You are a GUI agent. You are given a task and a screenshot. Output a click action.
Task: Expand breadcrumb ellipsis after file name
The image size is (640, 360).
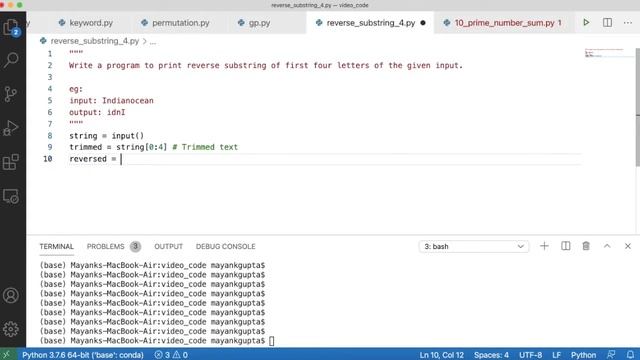[153, 41]
